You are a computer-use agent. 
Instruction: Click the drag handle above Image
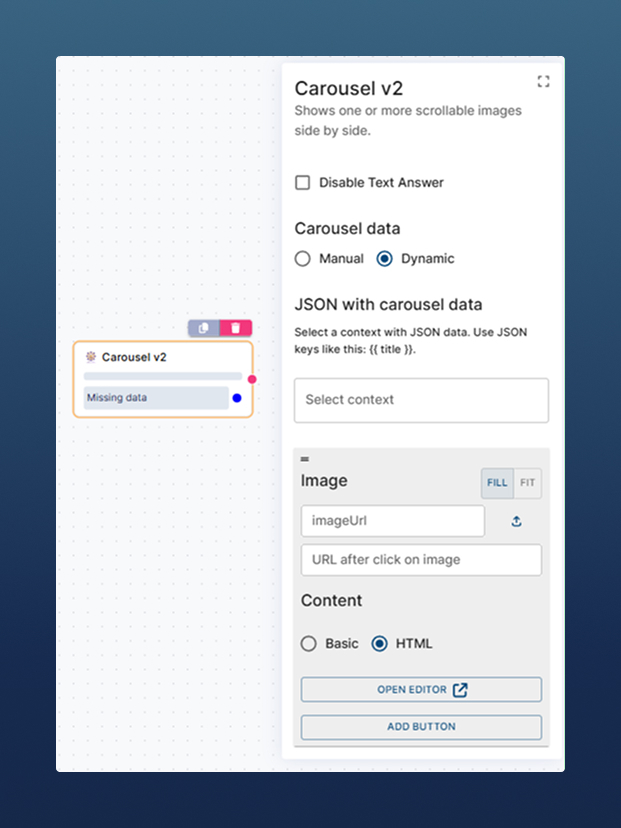[305, 459]
